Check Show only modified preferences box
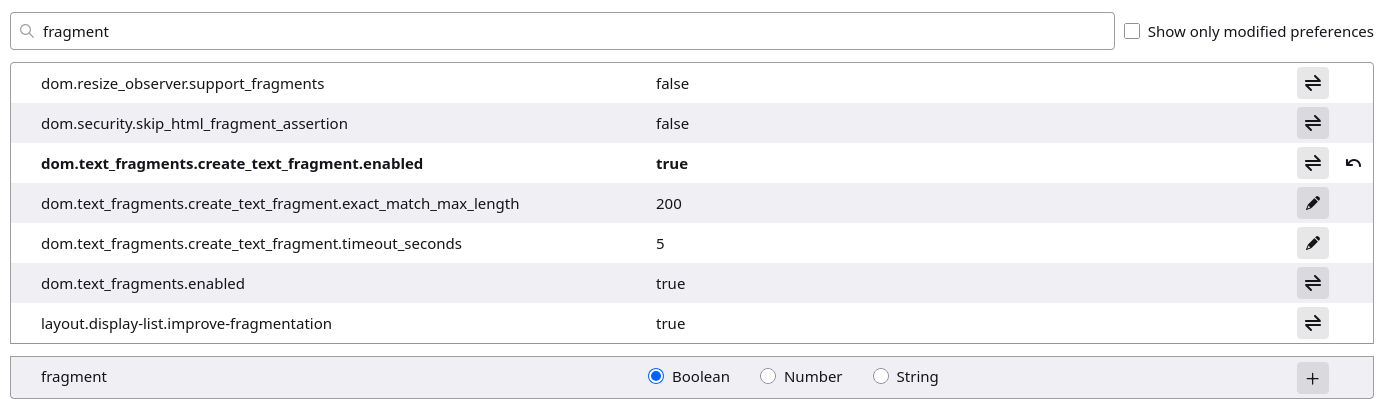Image resolution: width=1384 pixels, height=399 pixels. 1132,31
